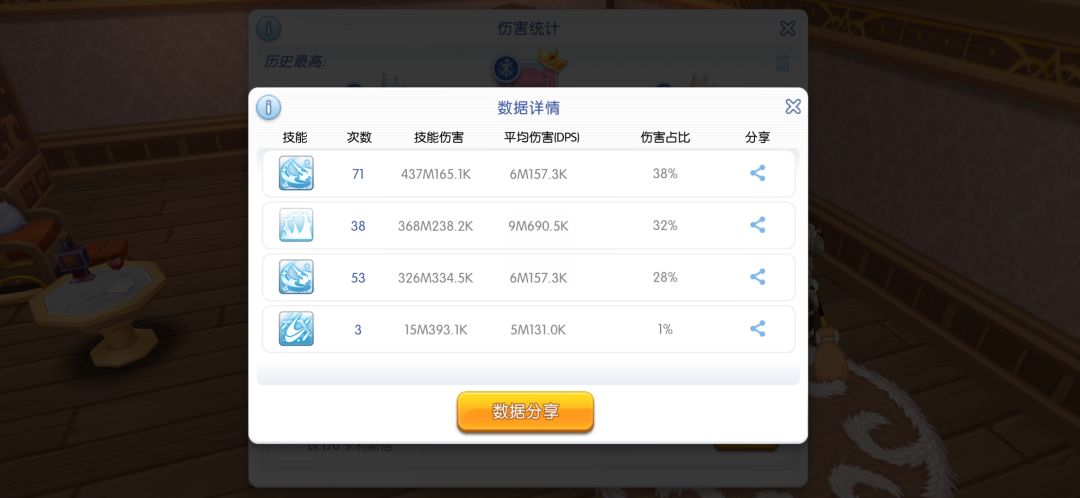Click damage value 368M238.2K
The height and width of the screenshot is (498, 1080).
(x=435, y=226)
